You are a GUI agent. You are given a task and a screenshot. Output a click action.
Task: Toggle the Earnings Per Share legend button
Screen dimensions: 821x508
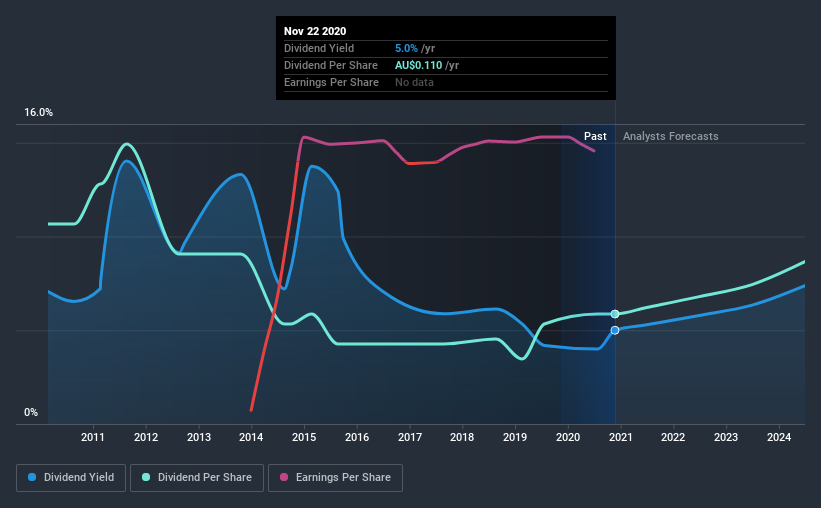tap(335, 478)
